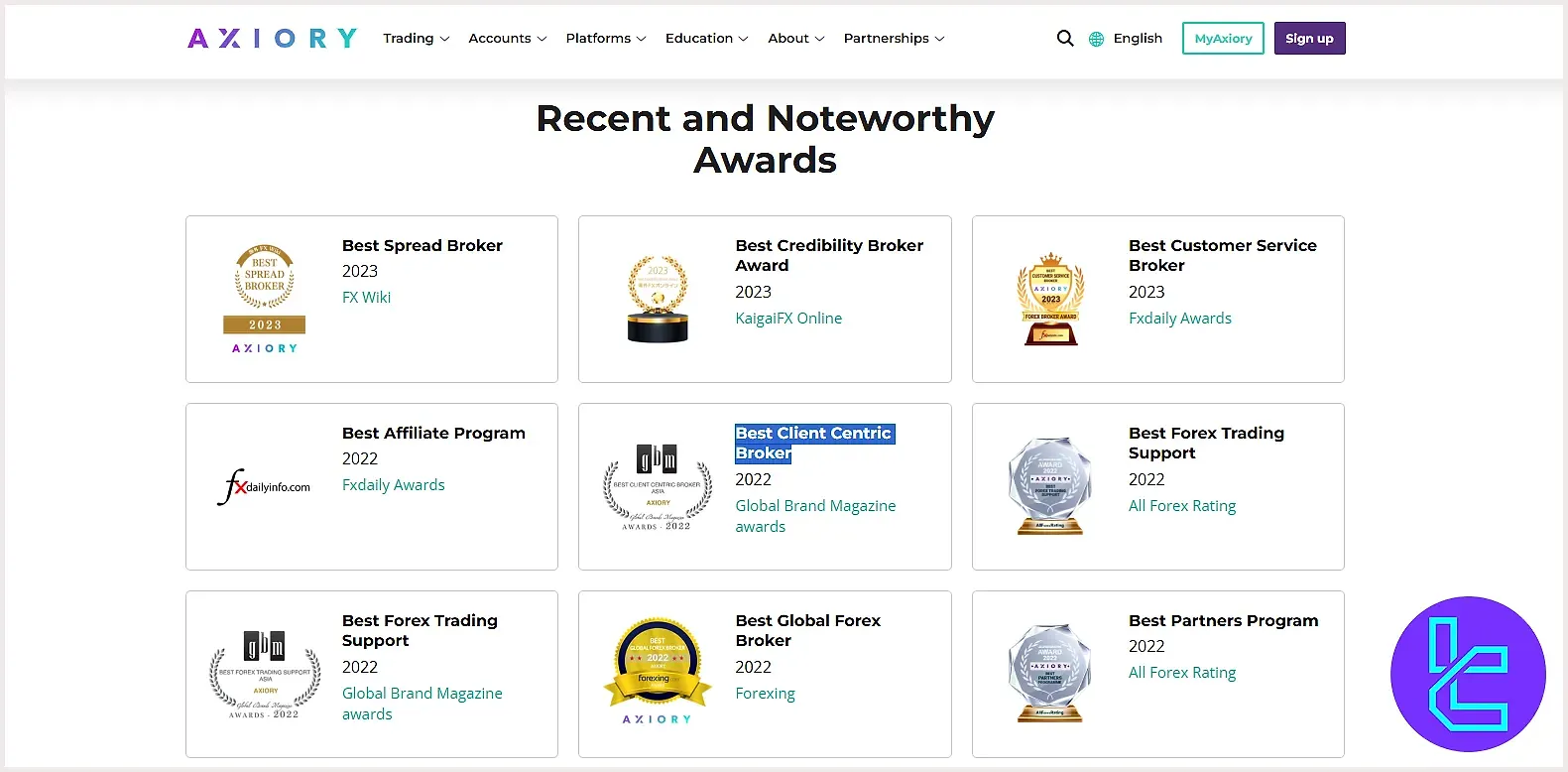Click the 2022 year under Best Global Forex Broker
1568x772 pixels.
(x=753, y=667)
